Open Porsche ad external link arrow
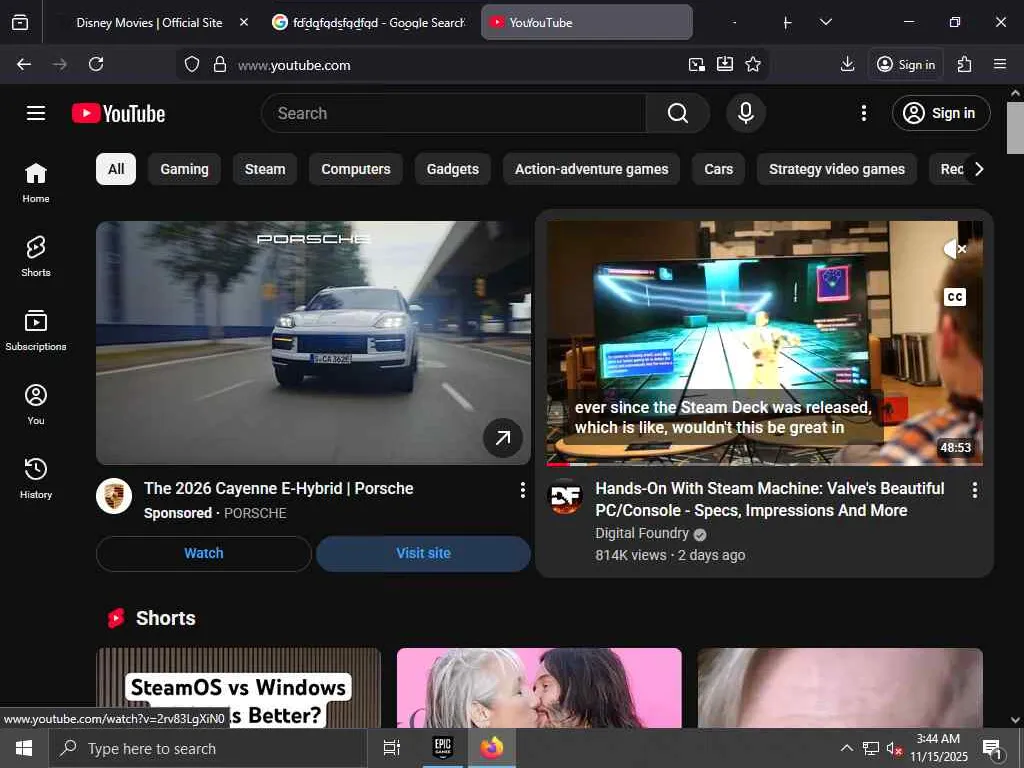The height and width of the screenshot is (768, 1024). tap(503, 438)
